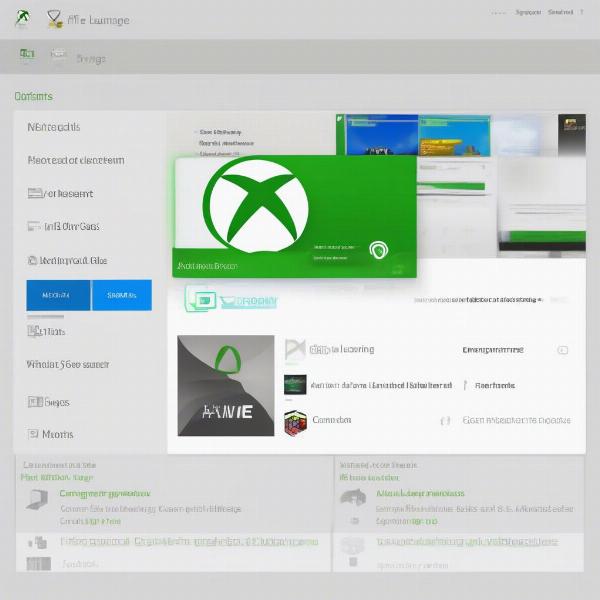Image resolution: width=600 pixels, height=600 pixels.
Task: Click the last square icon in the left sidebar
Action: coord(33,434)
